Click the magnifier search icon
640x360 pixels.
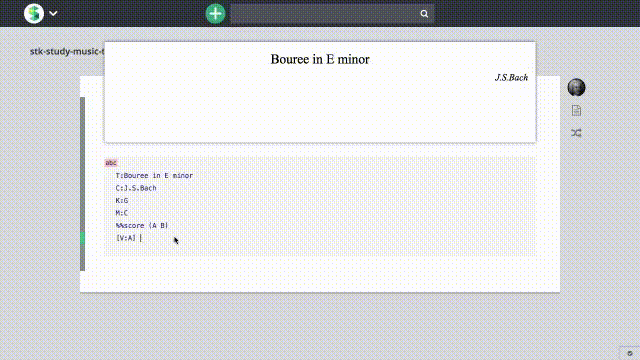[424, 14]
